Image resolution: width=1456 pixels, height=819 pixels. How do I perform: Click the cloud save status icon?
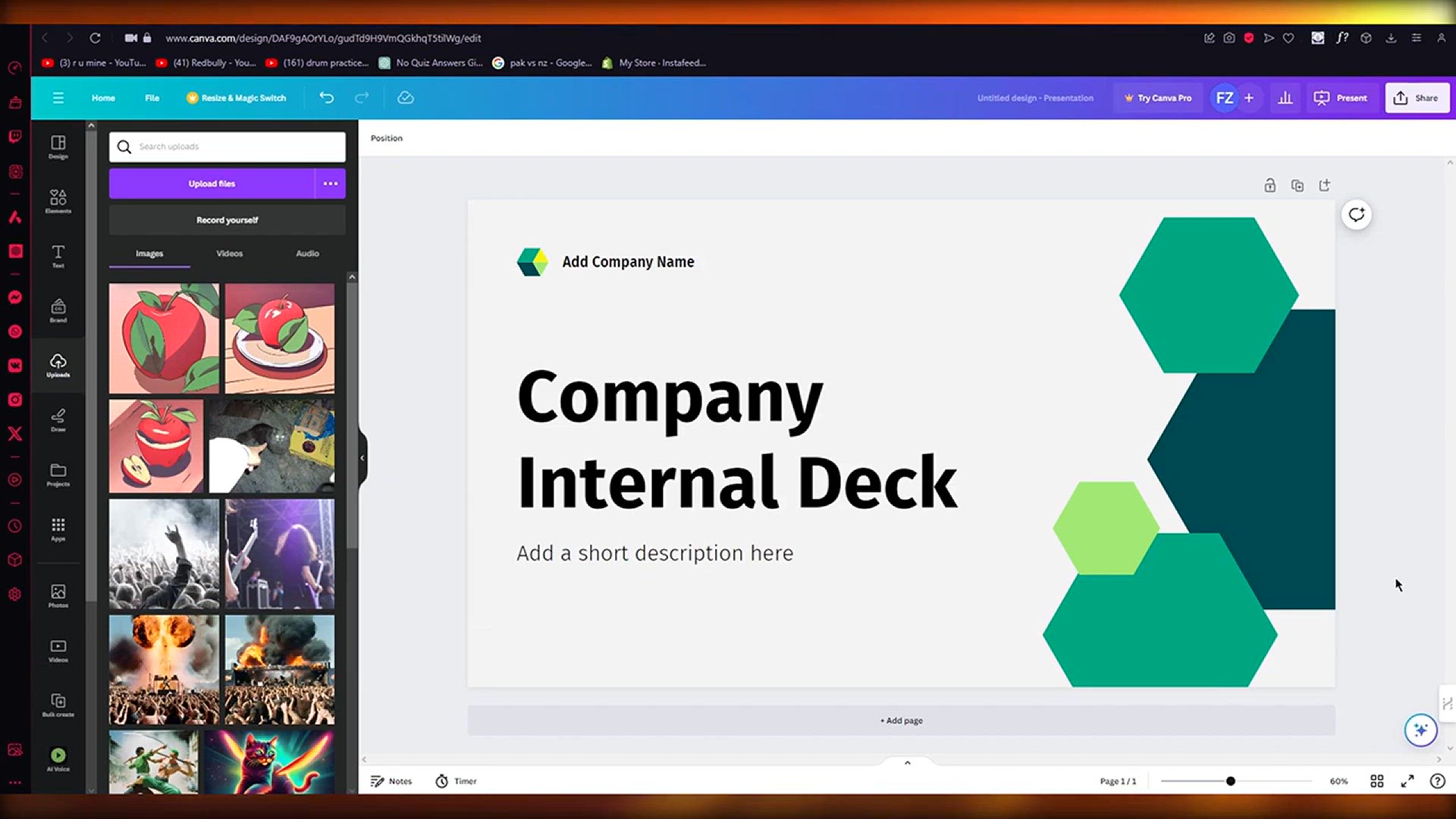[406, 98]
